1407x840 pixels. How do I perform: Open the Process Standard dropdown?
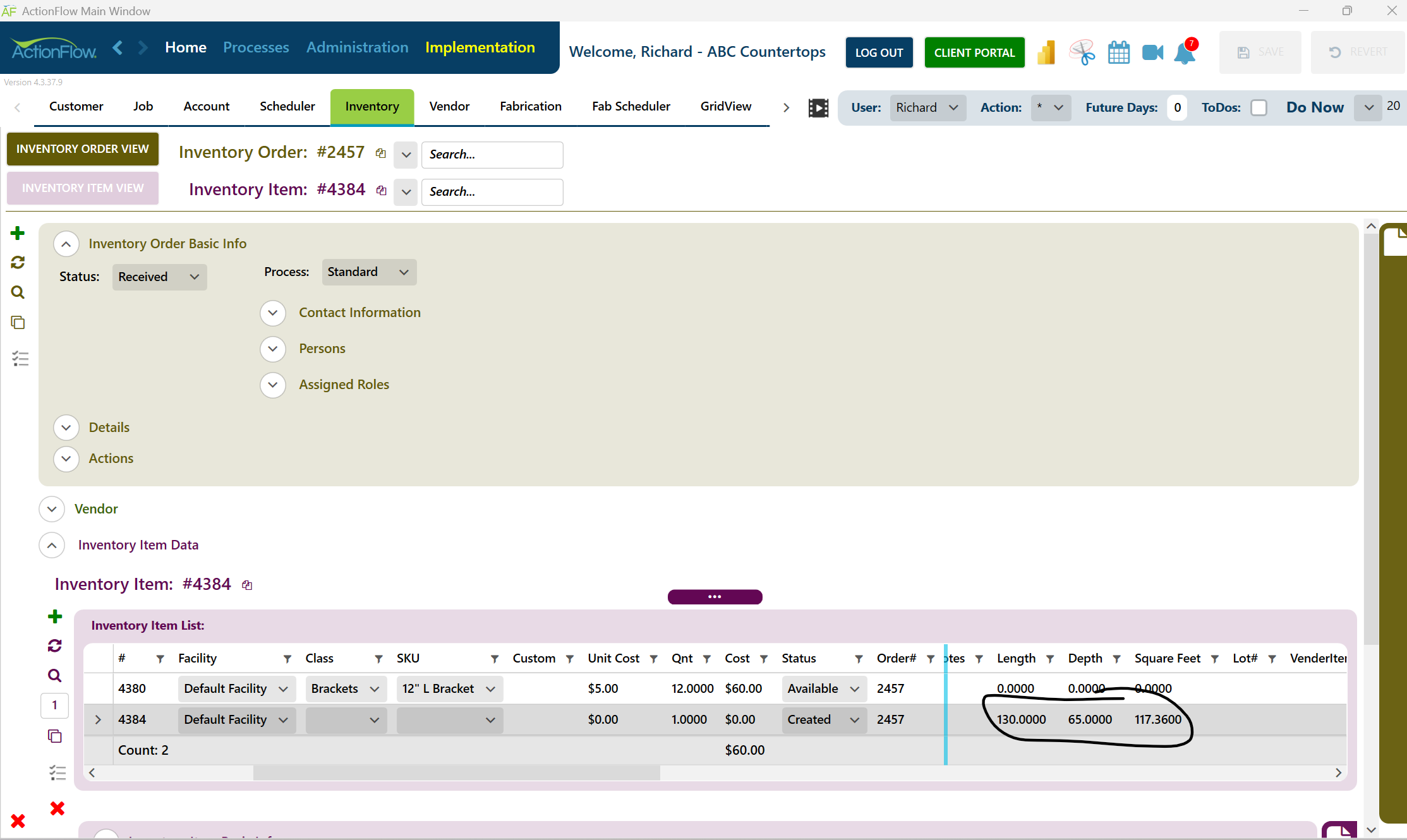point(369,272)
